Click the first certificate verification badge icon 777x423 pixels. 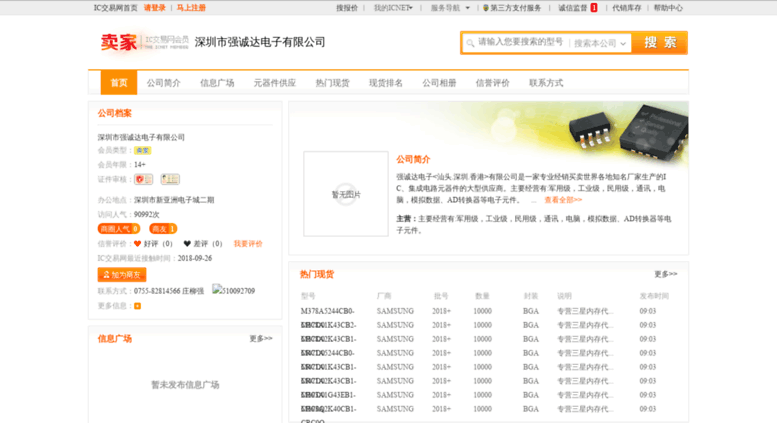tap(143, 179)
